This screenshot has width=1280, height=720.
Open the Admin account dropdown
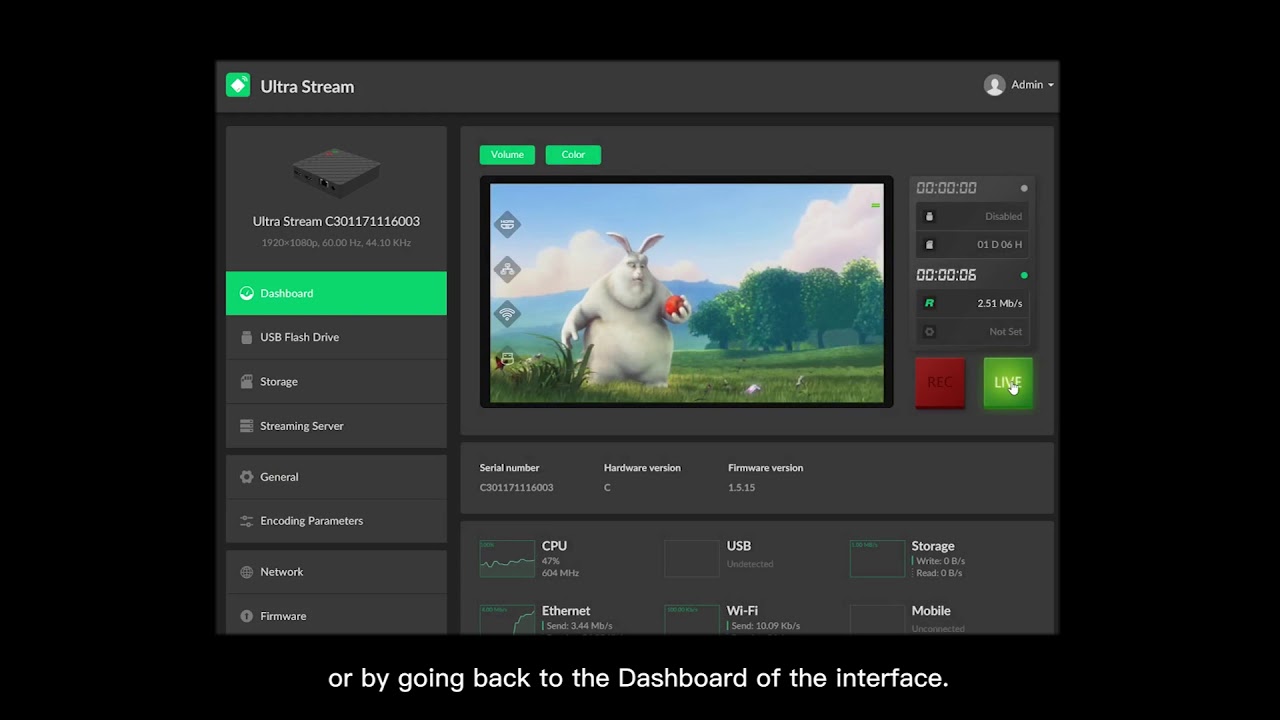coord(1019,85)
